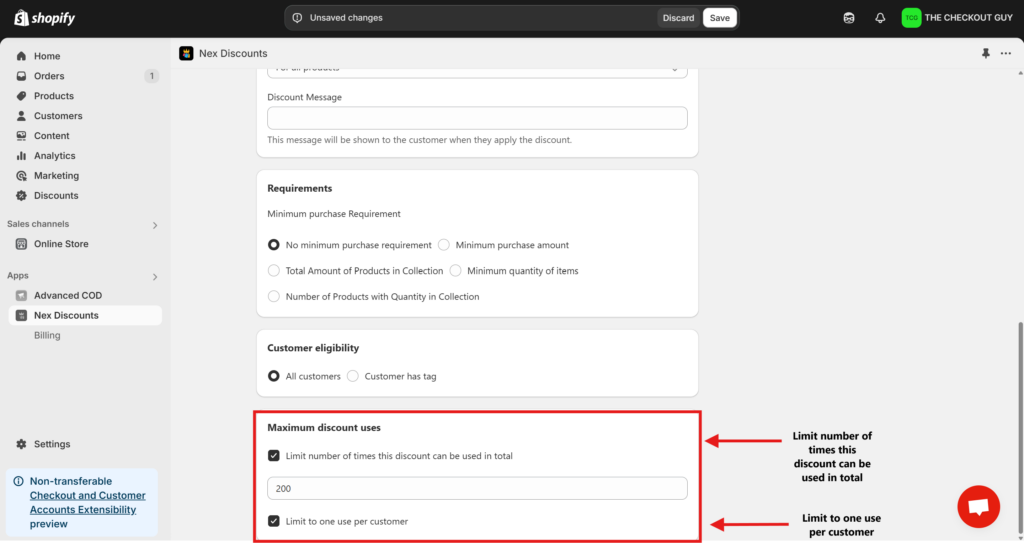Open the notifications bell icon
The height and width of the screenshot is (543, 1024).
[x=880, y=18]
